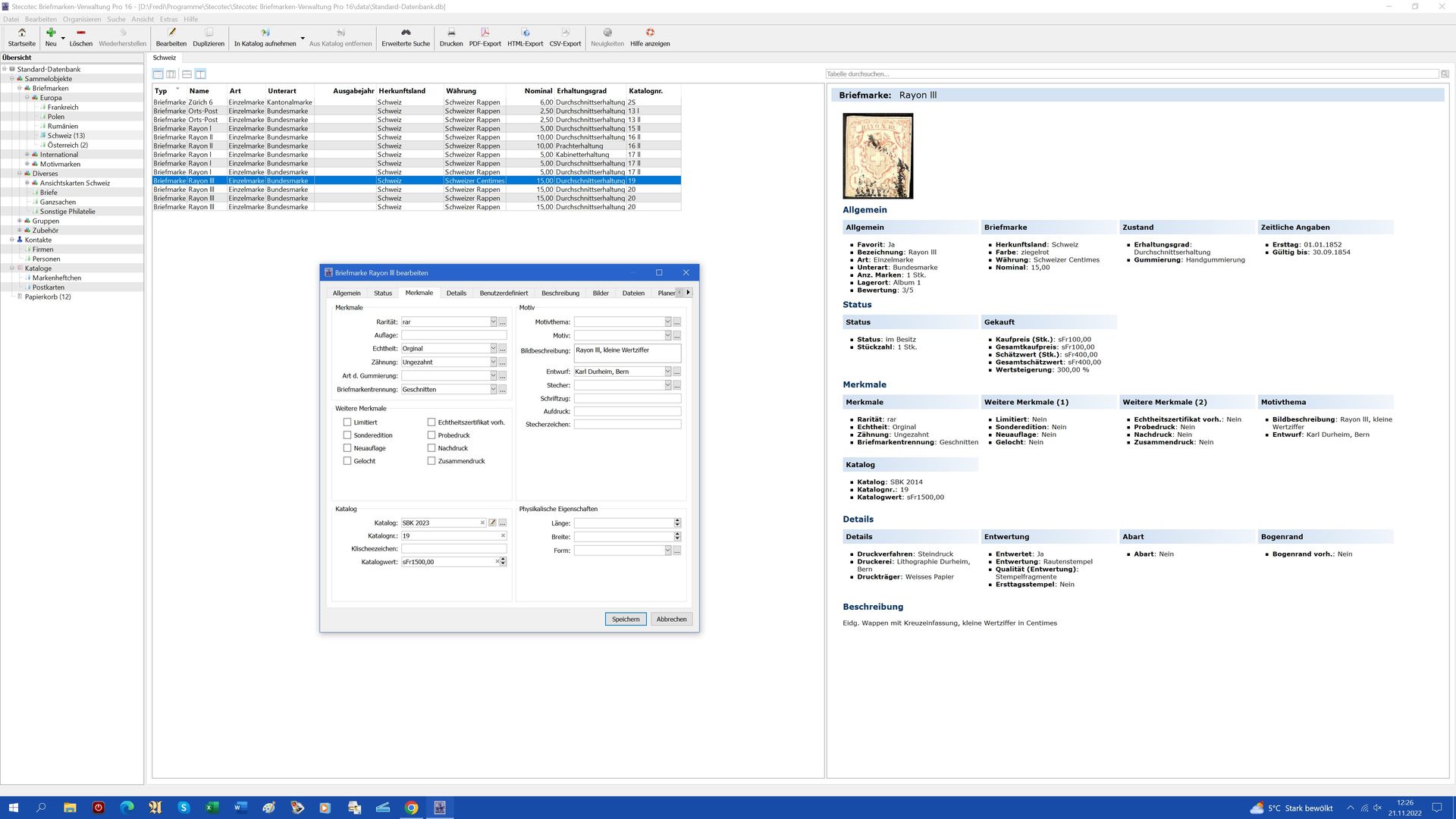Viewport: 1456px width, 819px height.
Task: Click the CSV-Export icon
Action: click(x=565, y=33)
